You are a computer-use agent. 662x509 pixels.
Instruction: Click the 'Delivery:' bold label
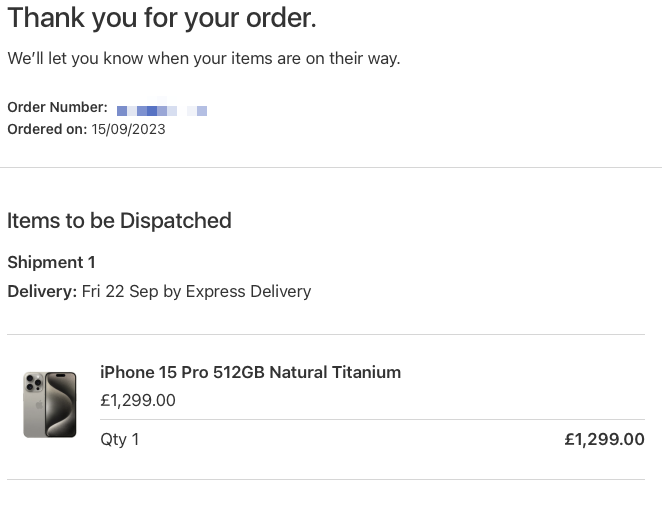pyautogui.click(x=42, y=291)
